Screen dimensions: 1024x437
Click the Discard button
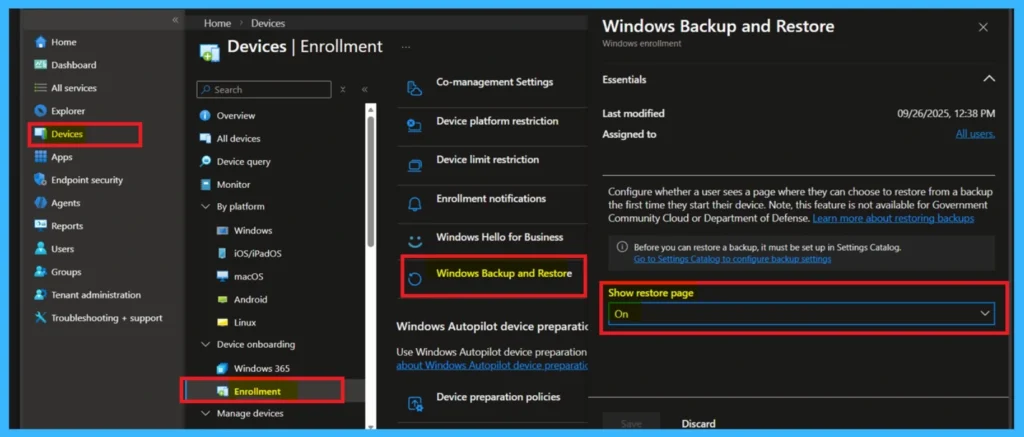698,424
